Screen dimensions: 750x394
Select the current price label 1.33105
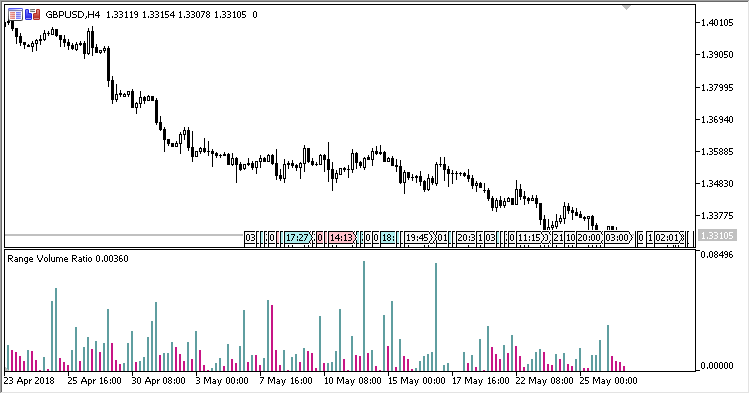(716, 236)
